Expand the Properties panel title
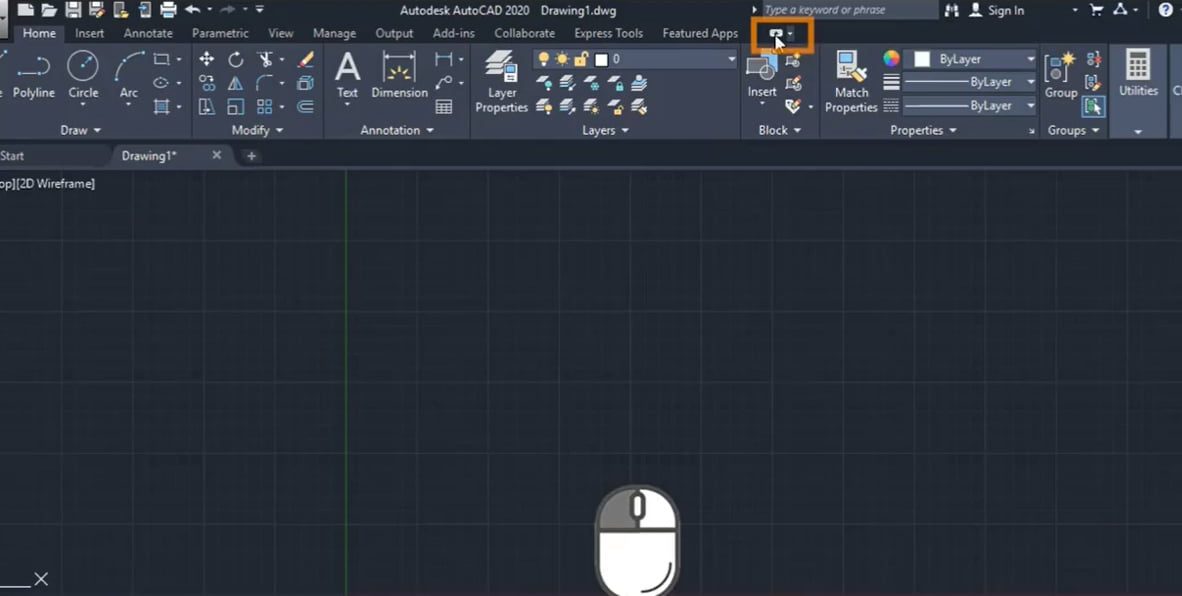This screenshot has width=1182, height=596. [x=923, y=130]
